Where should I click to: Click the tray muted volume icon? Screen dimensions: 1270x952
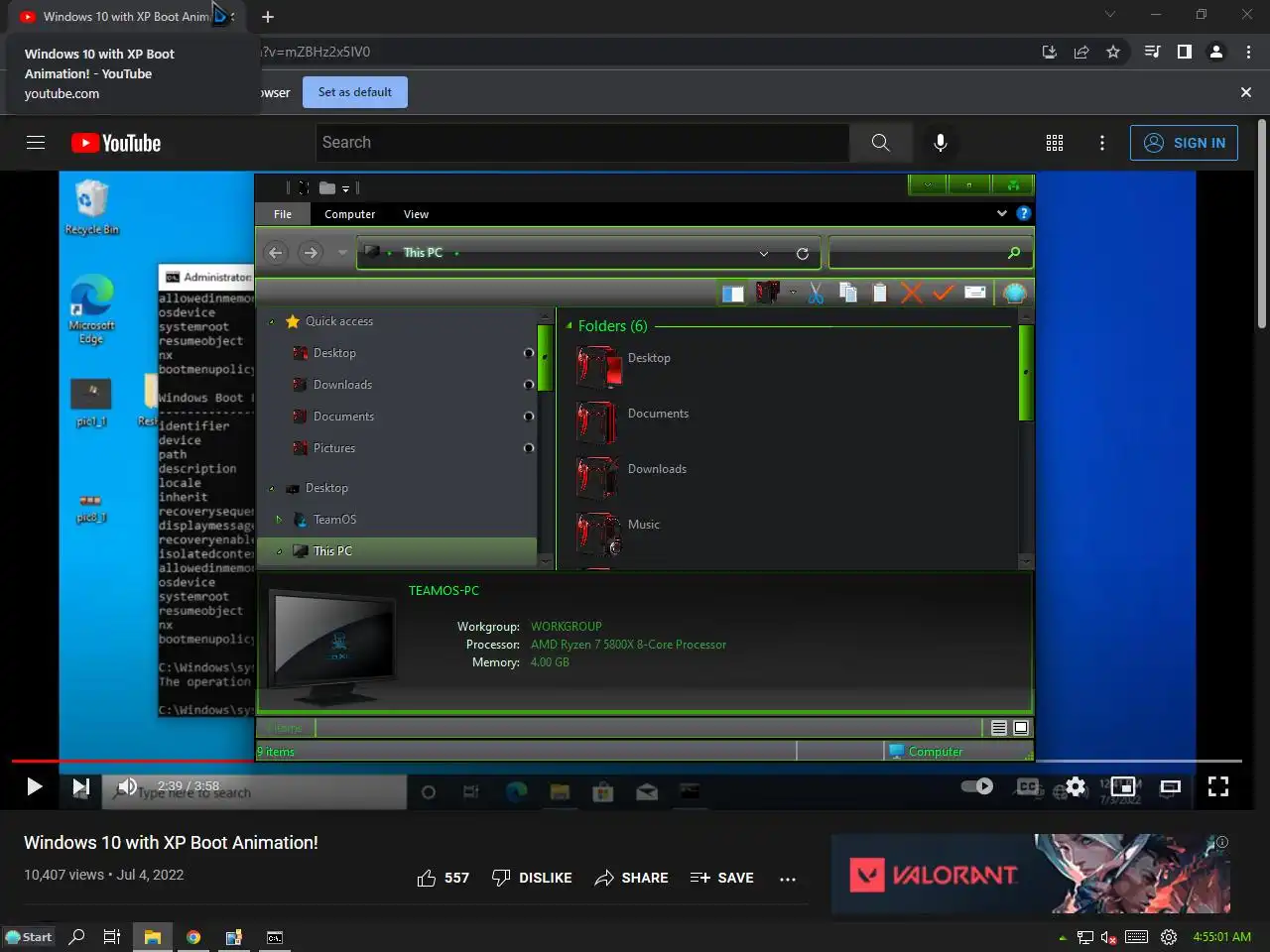tap(1109, 937)
